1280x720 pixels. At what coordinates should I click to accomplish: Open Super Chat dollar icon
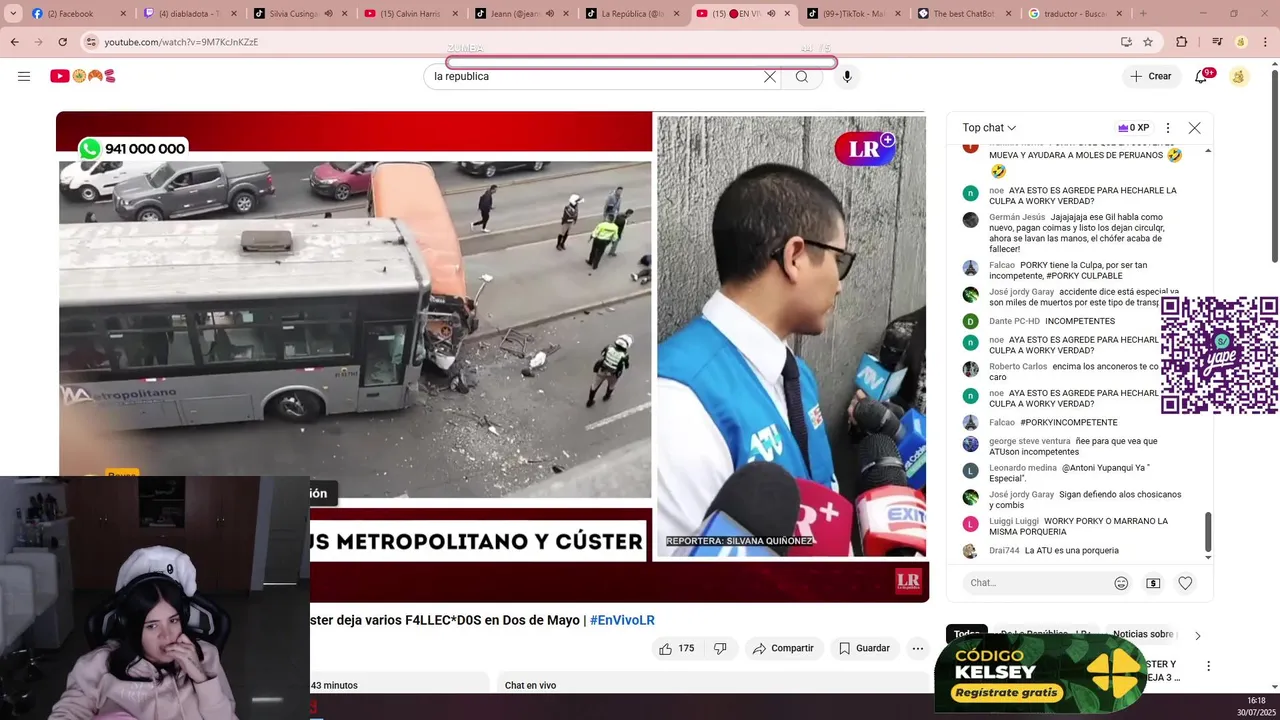1153,583
